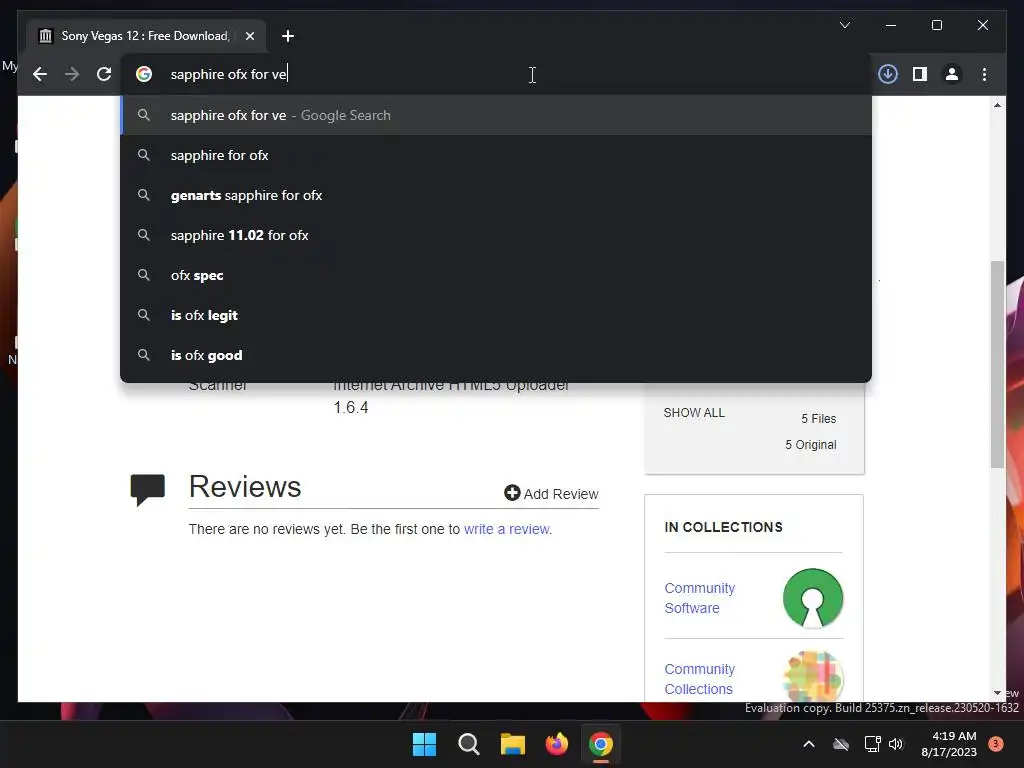This screenshot has width=1024, height=768.
Task: Click the Chrome taskbar icon
Action: point(601,744)
